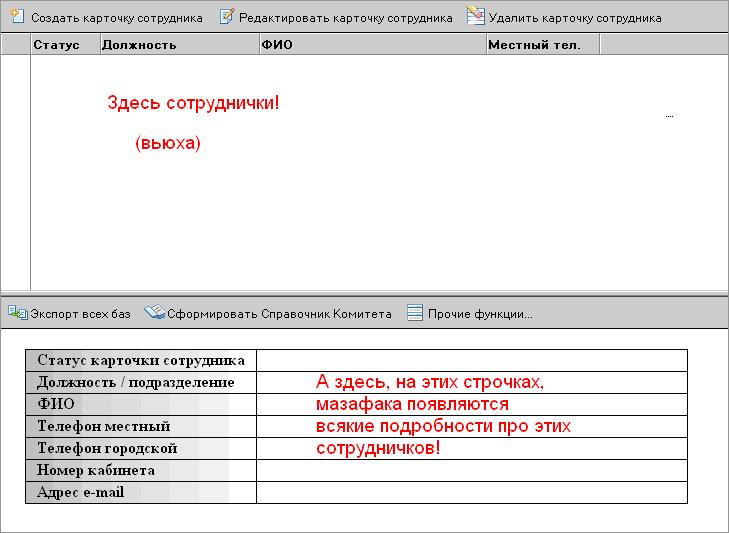Select the Телефон городской row label
Viewport: 729px width, 533px height.
pyautogui.click(x=107, y=448)
